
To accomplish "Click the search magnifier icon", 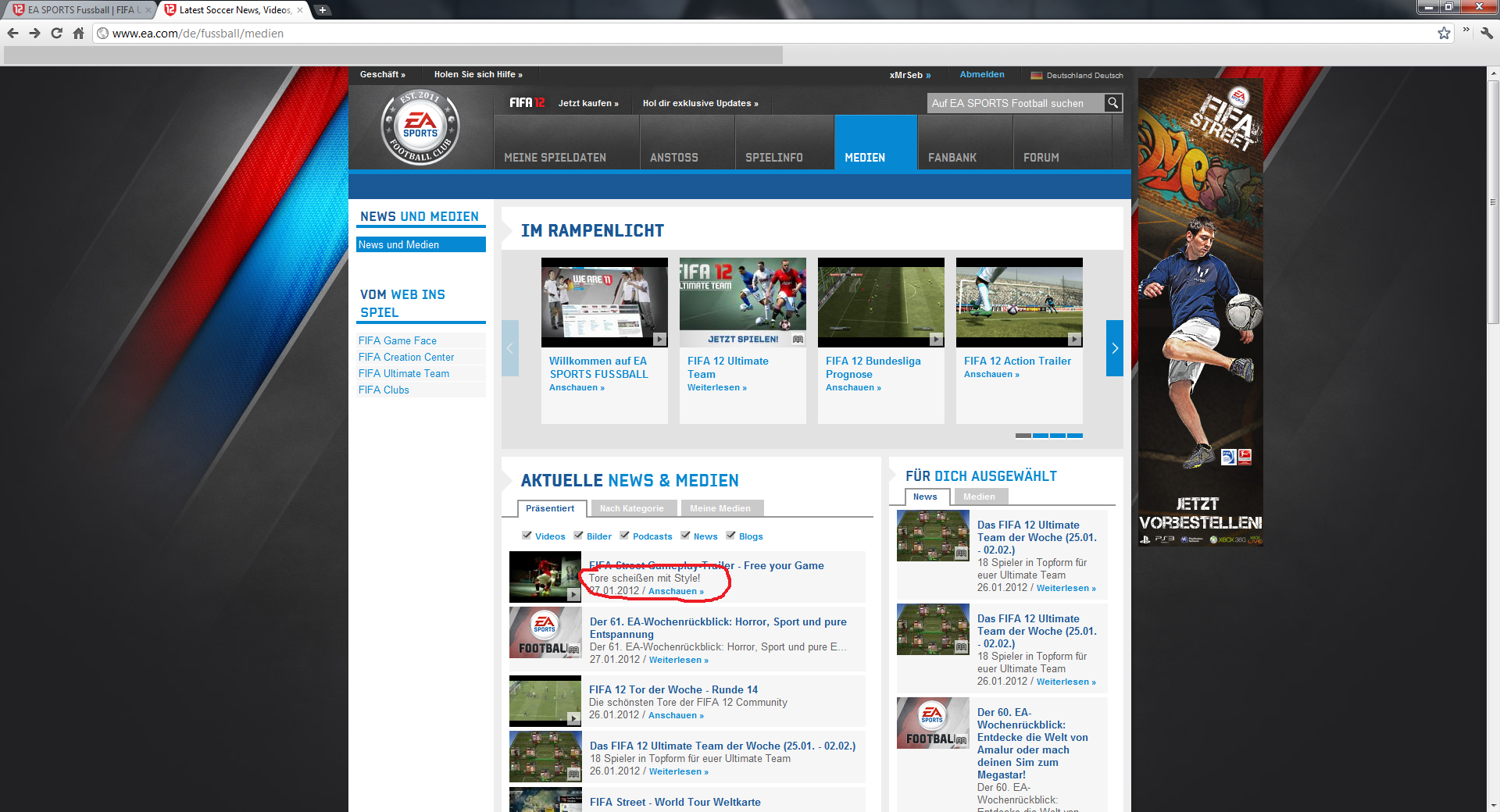I will 1113,102.
